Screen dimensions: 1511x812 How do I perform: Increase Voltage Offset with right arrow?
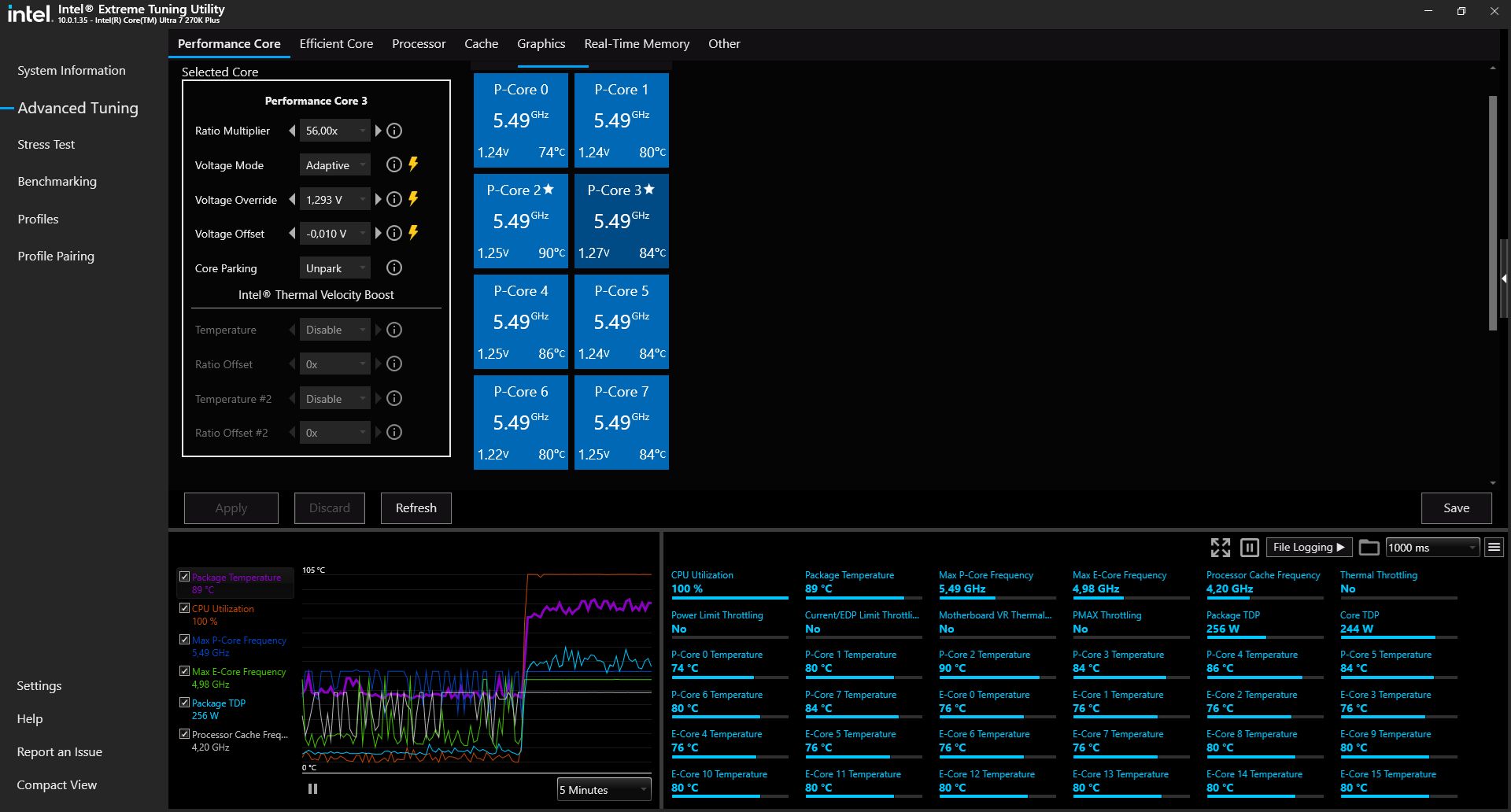378,233
